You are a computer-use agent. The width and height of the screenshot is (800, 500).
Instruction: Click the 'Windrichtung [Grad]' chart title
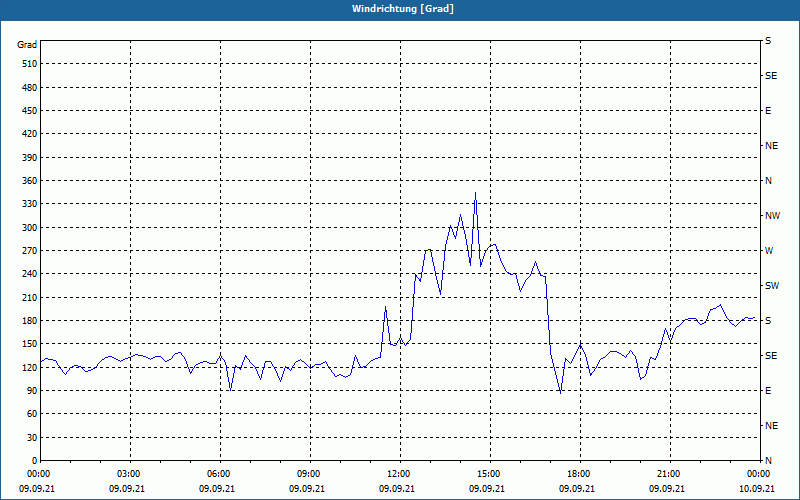click(403, 9)
